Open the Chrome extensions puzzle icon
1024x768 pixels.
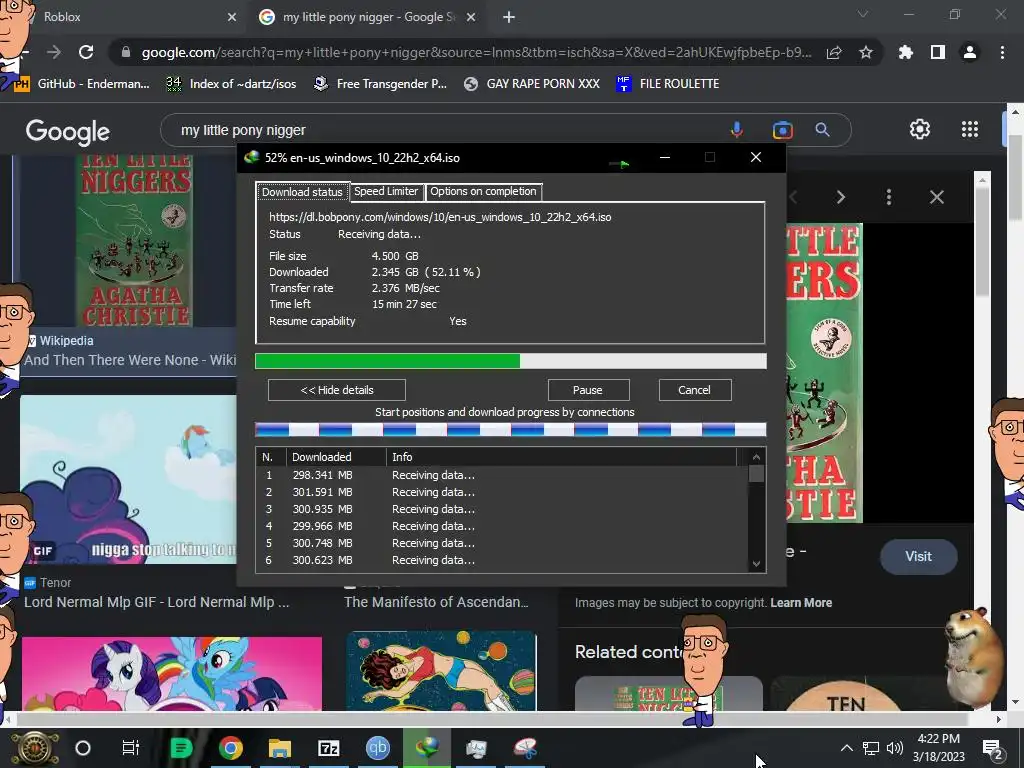(x=906, y=52)
